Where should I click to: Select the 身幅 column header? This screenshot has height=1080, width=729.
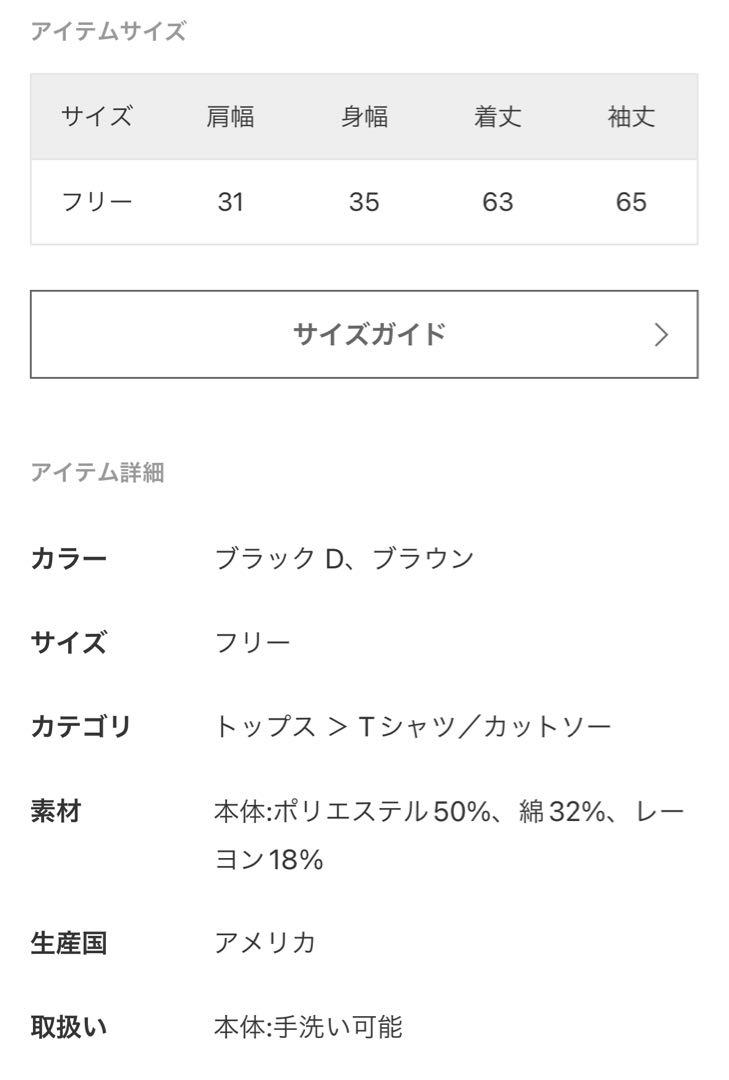click(364, 116)
